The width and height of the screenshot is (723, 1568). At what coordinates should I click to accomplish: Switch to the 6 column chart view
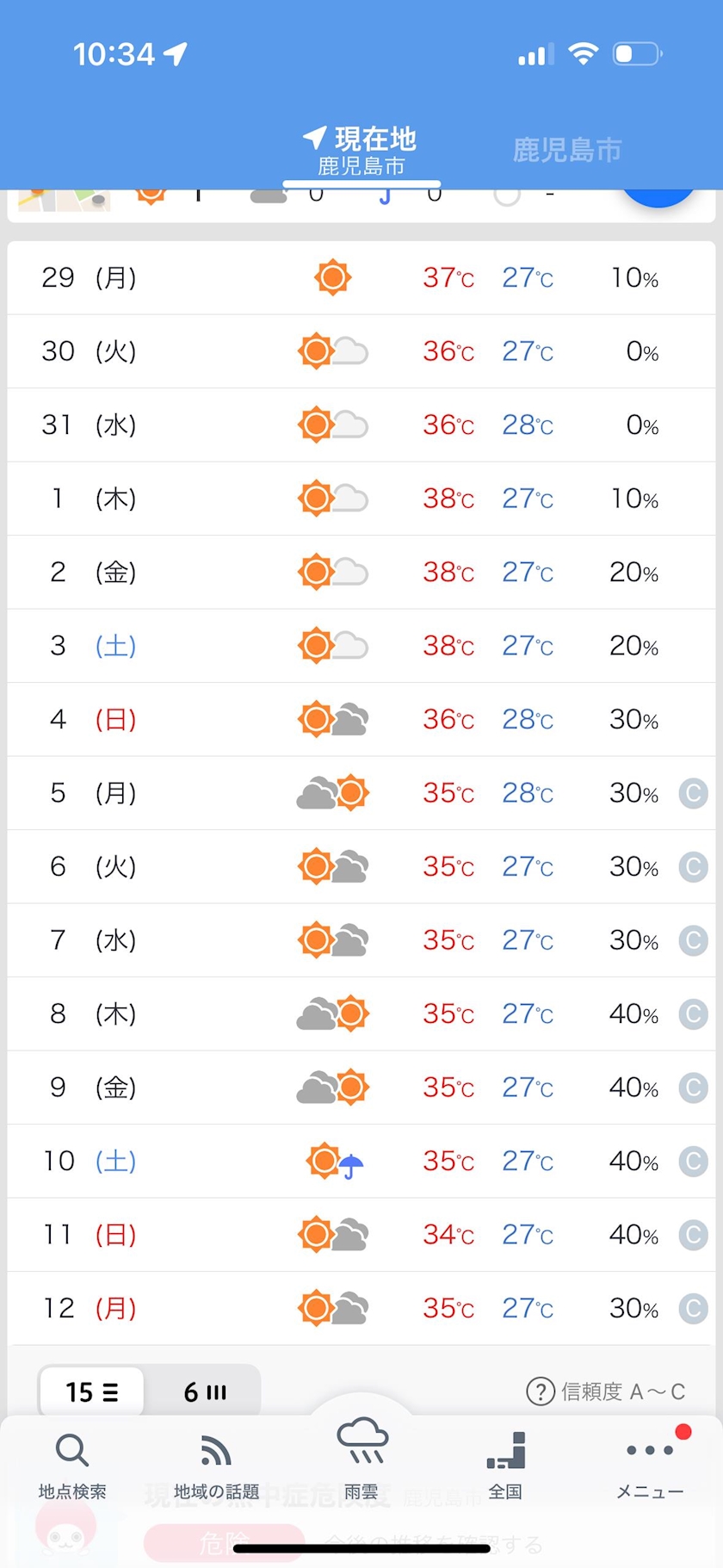pos(204,1391)
